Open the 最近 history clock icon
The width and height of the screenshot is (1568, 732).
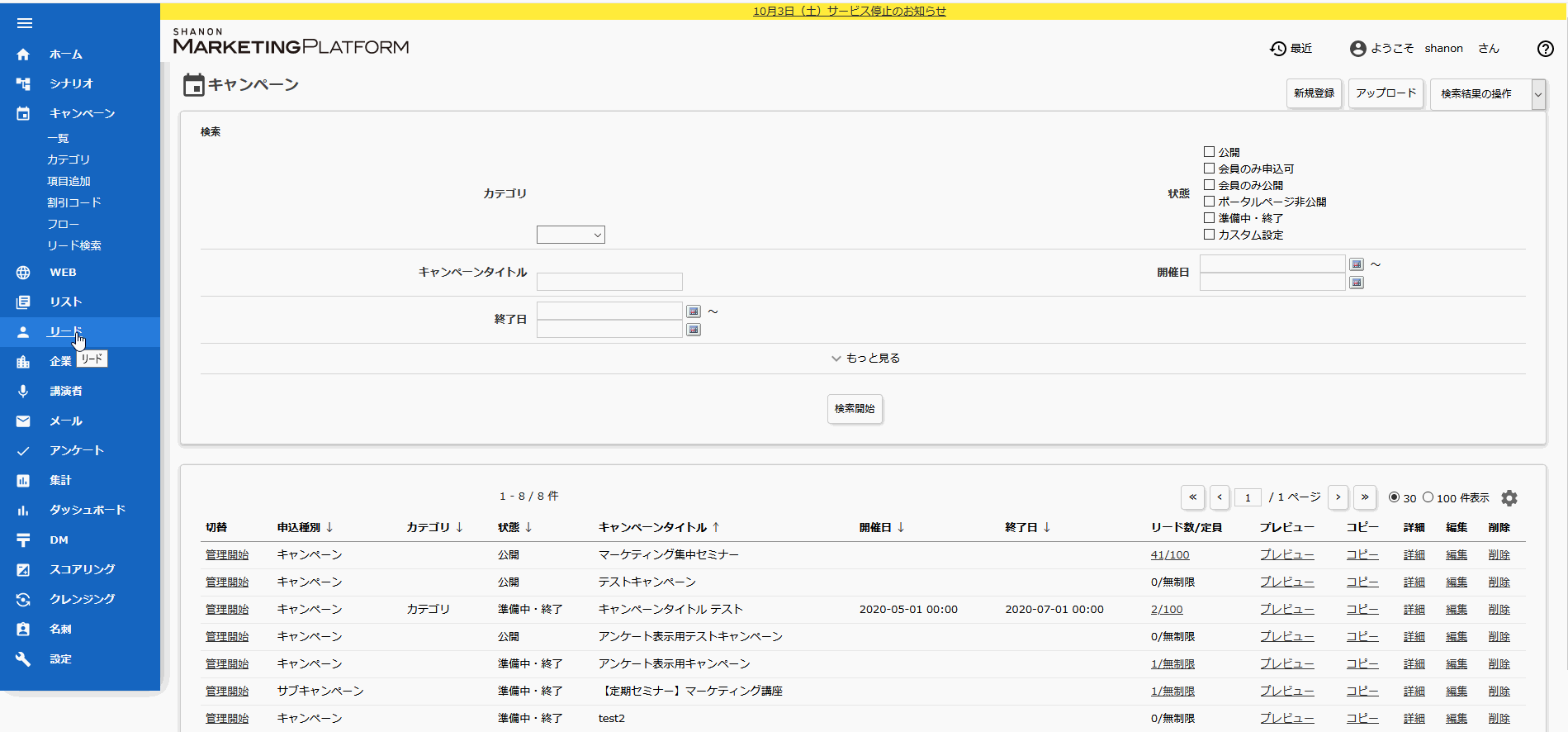coord(1278,49)
